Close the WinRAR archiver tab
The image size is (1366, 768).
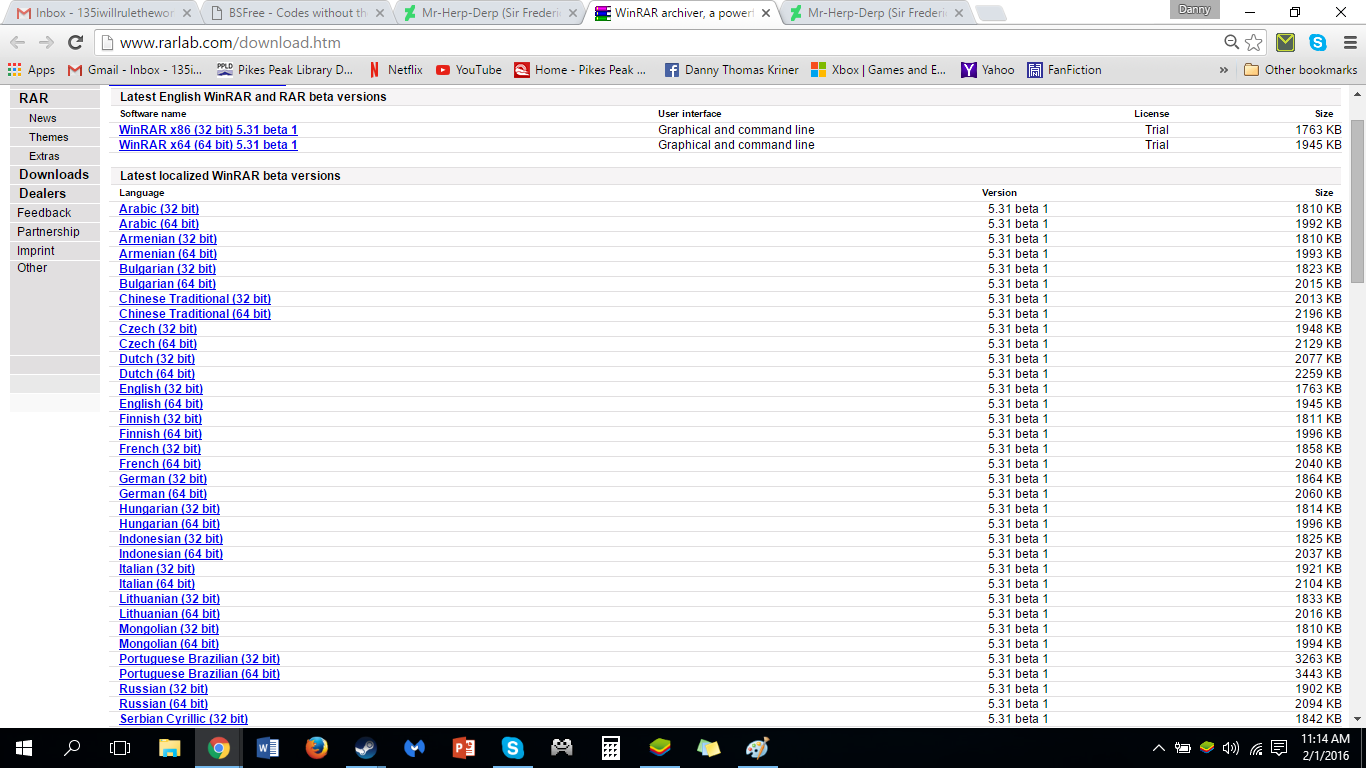[x=765, y=13]
